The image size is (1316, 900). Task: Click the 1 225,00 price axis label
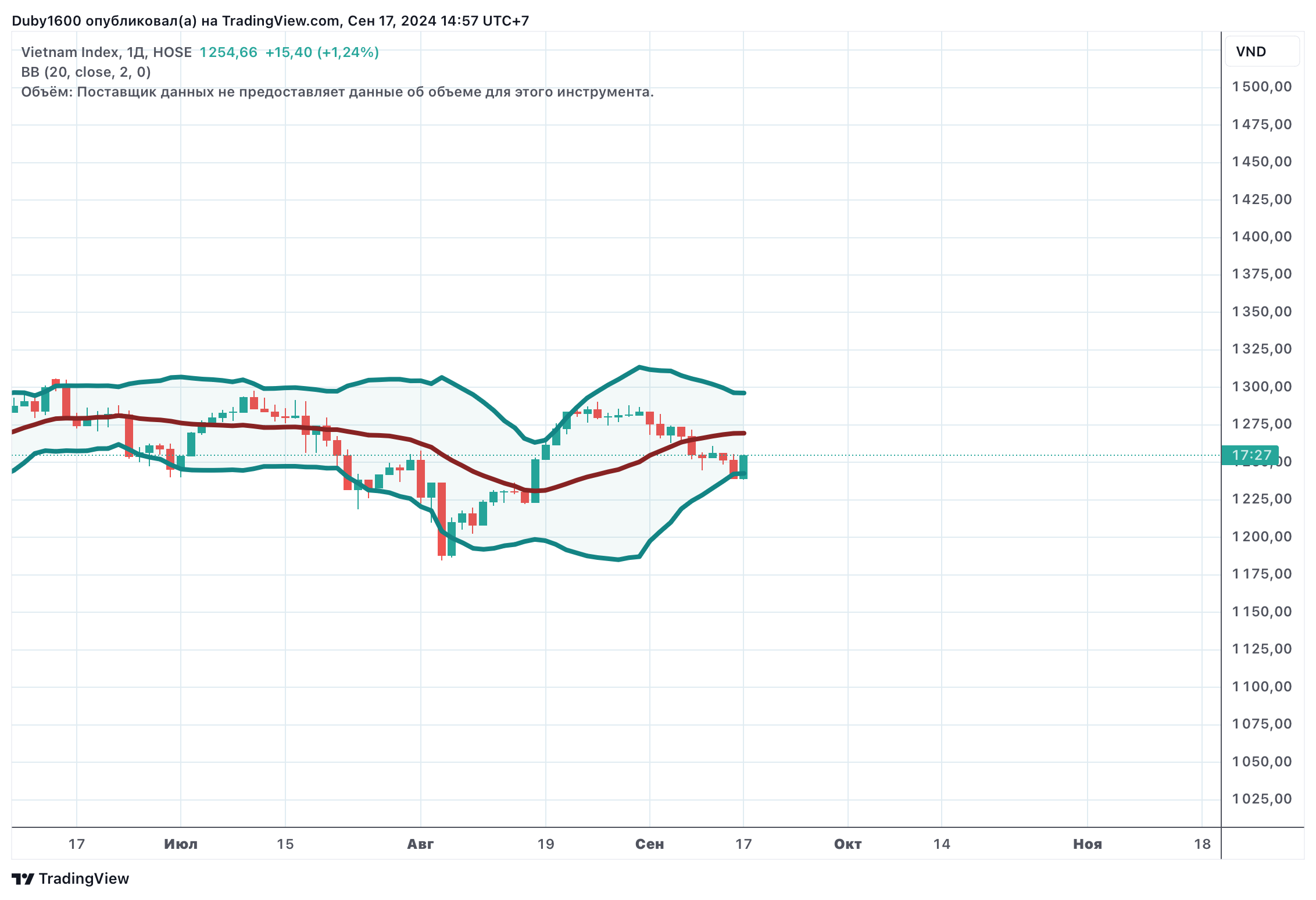coord(1262,499)
